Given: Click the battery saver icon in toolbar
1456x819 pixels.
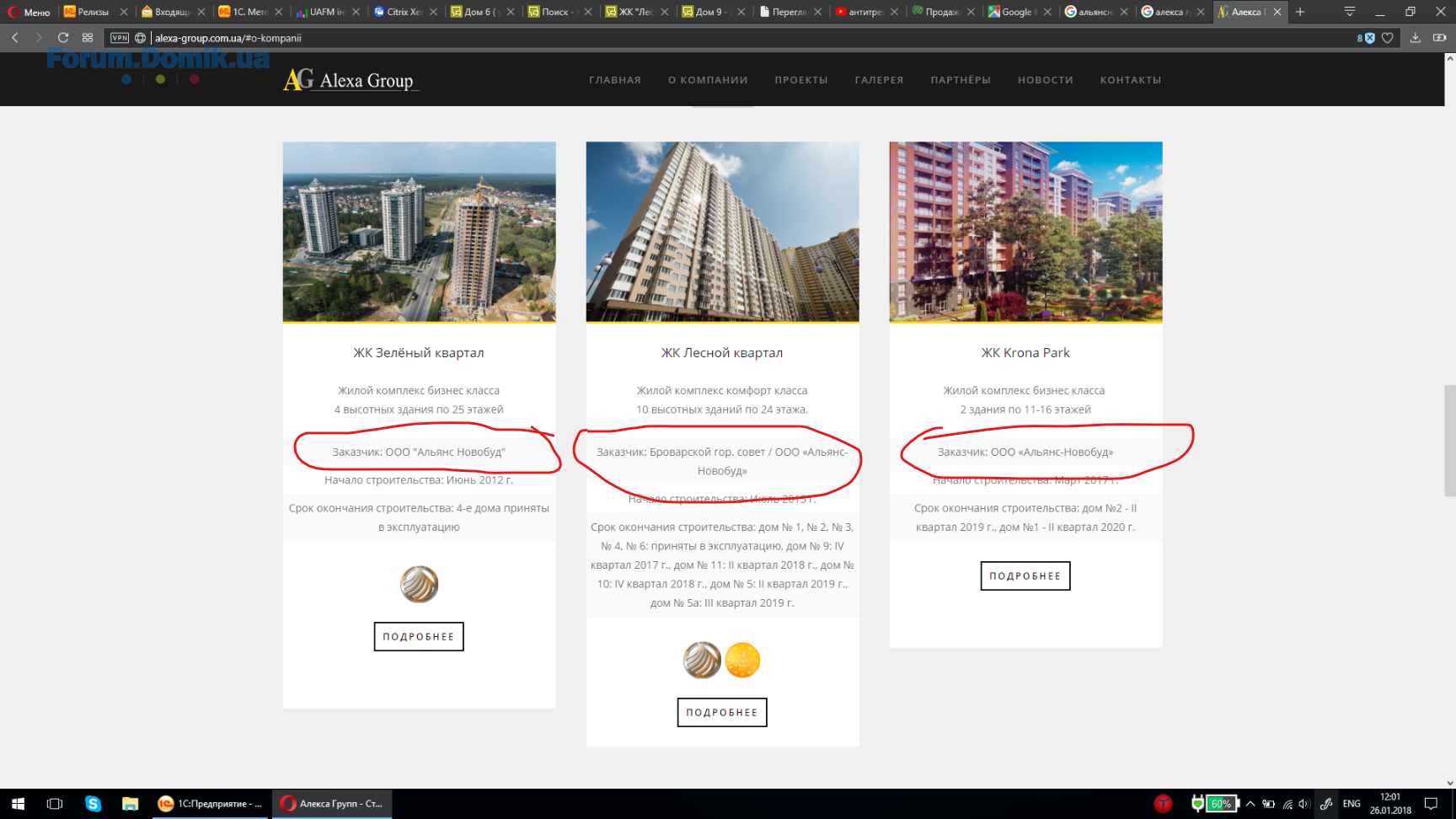Looking at the screenshot, I should (1439, 38).
